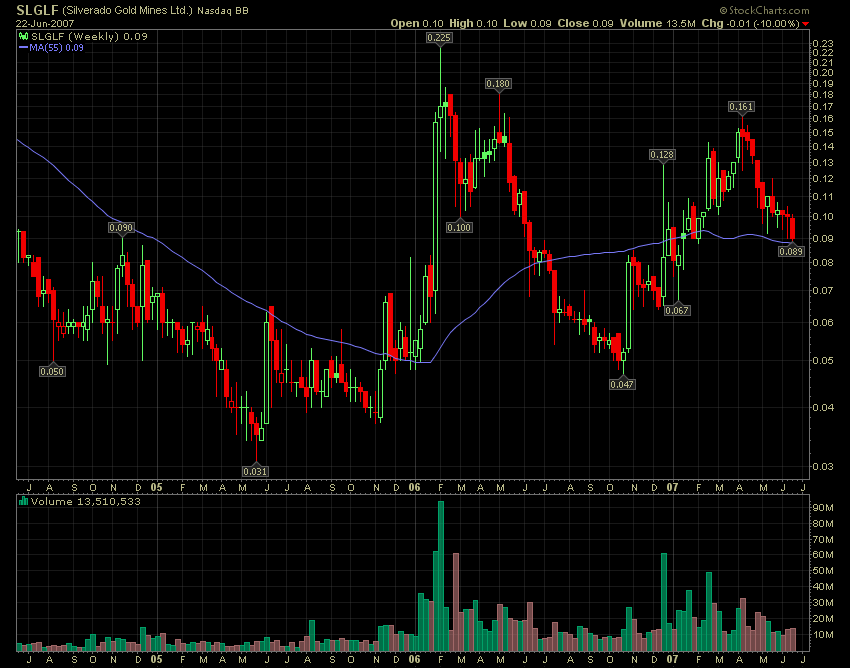Click the 06 year label on the price axis
This screenshot has height=668, width=850.
tap(414, 487)
